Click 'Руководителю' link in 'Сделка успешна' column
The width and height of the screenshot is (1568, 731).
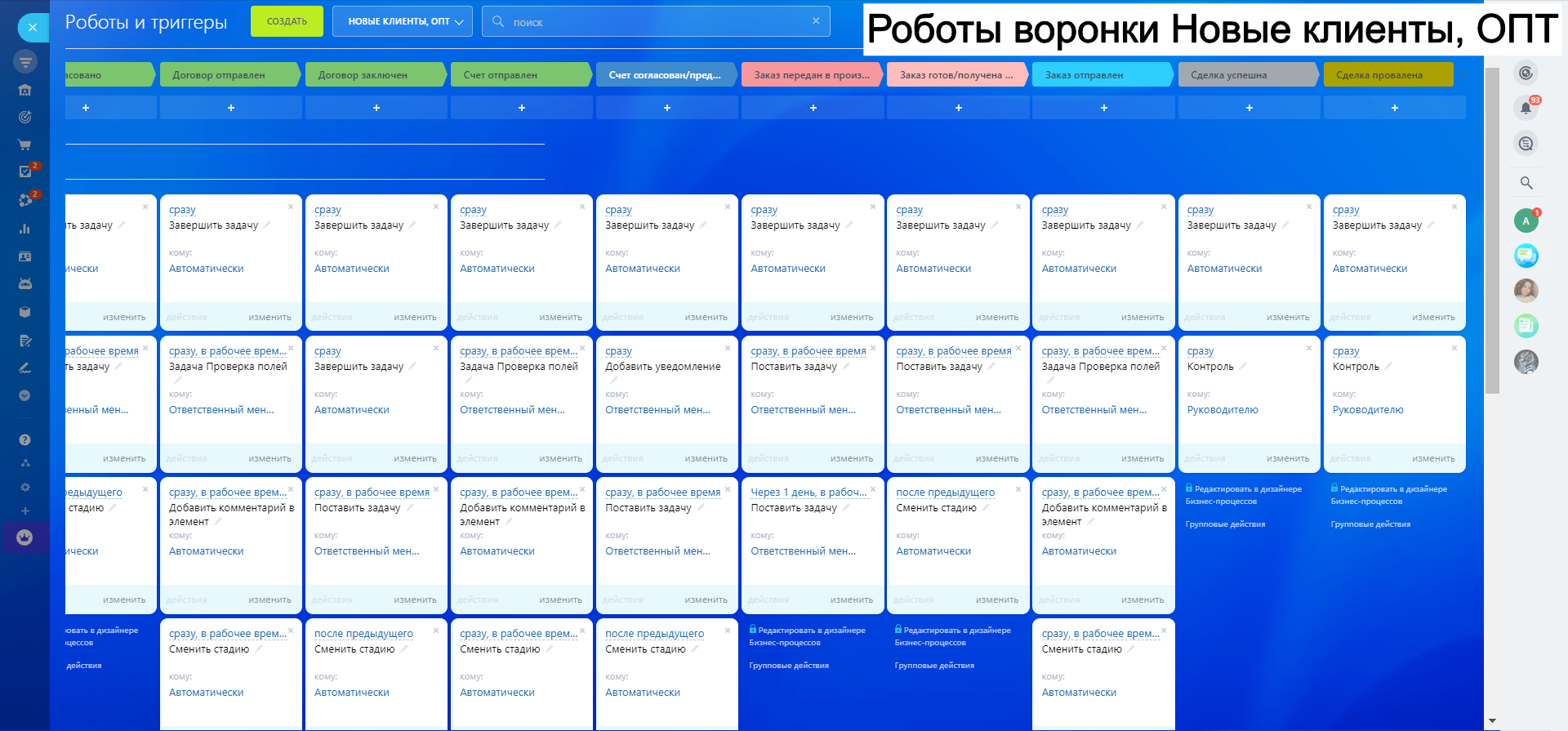(x=1223, y=410)
